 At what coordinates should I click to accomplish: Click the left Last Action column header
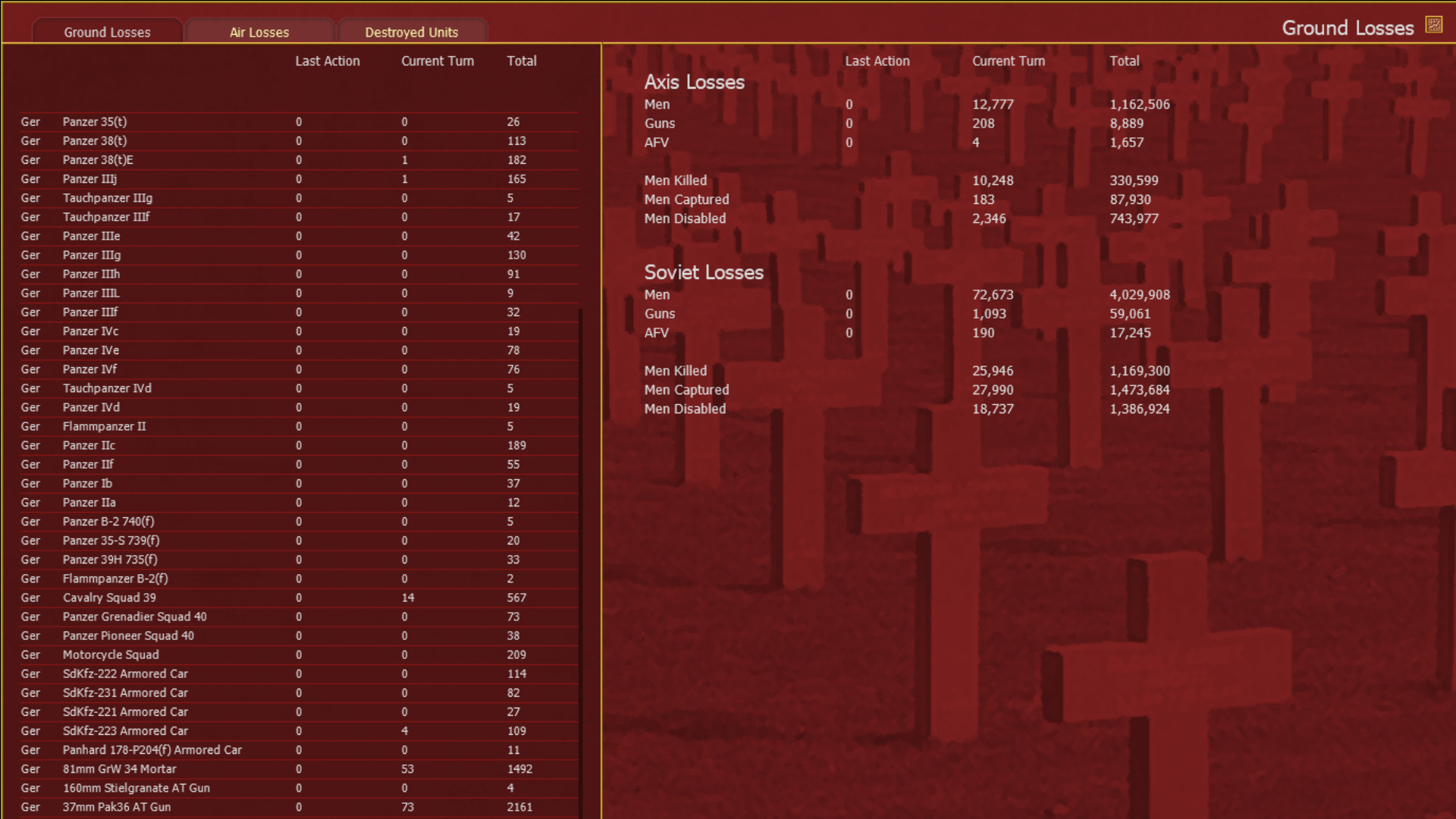[328, 61]
